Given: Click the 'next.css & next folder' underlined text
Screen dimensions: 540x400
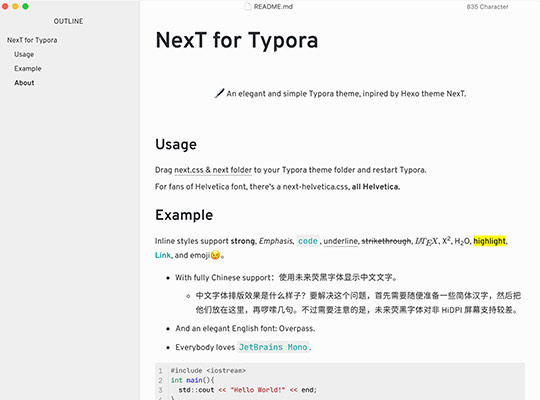Looking at the screenshot, I should tap(213, 170).
